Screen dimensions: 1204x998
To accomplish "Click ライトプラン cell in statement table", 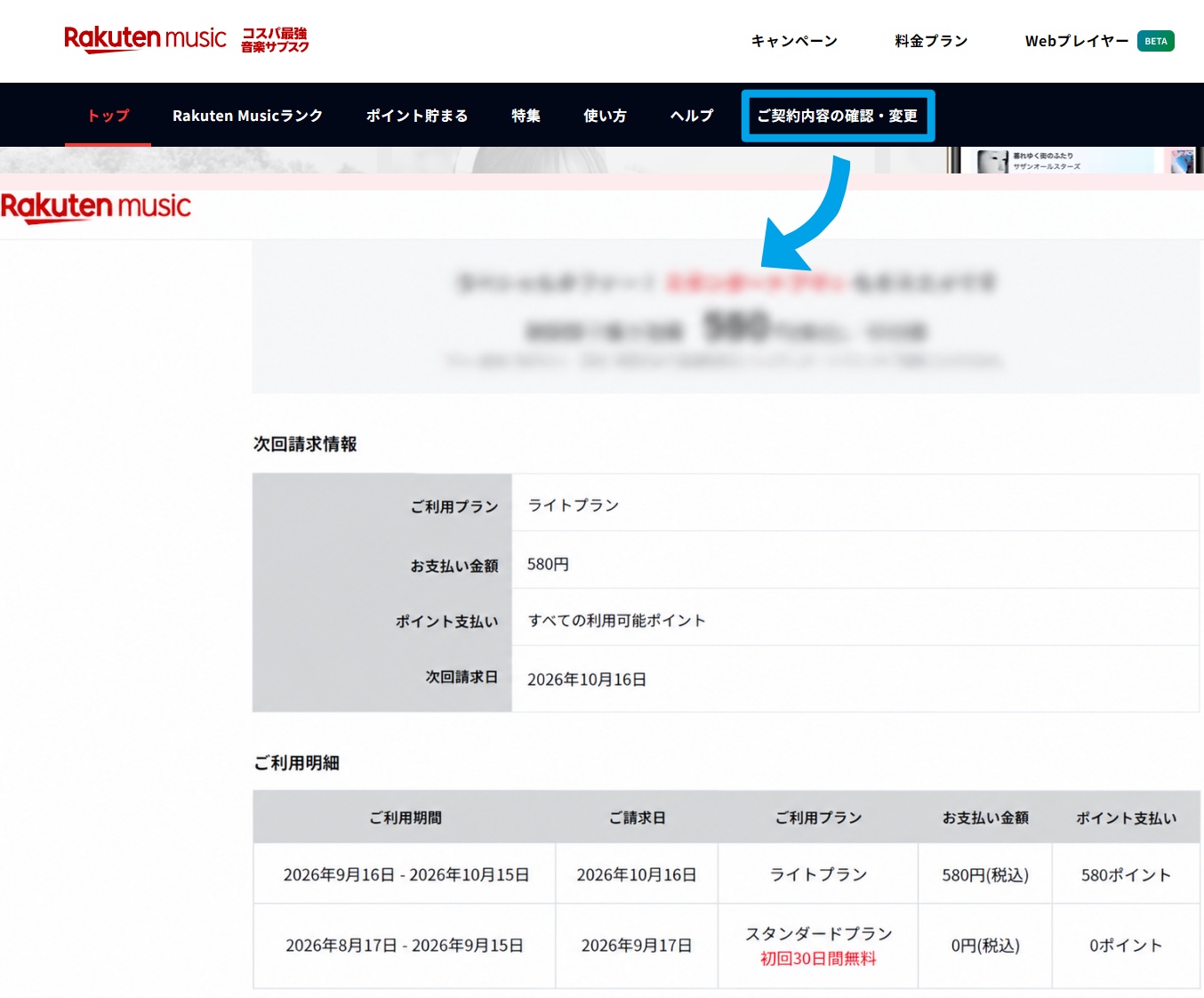I will click(x=818, y=874).
